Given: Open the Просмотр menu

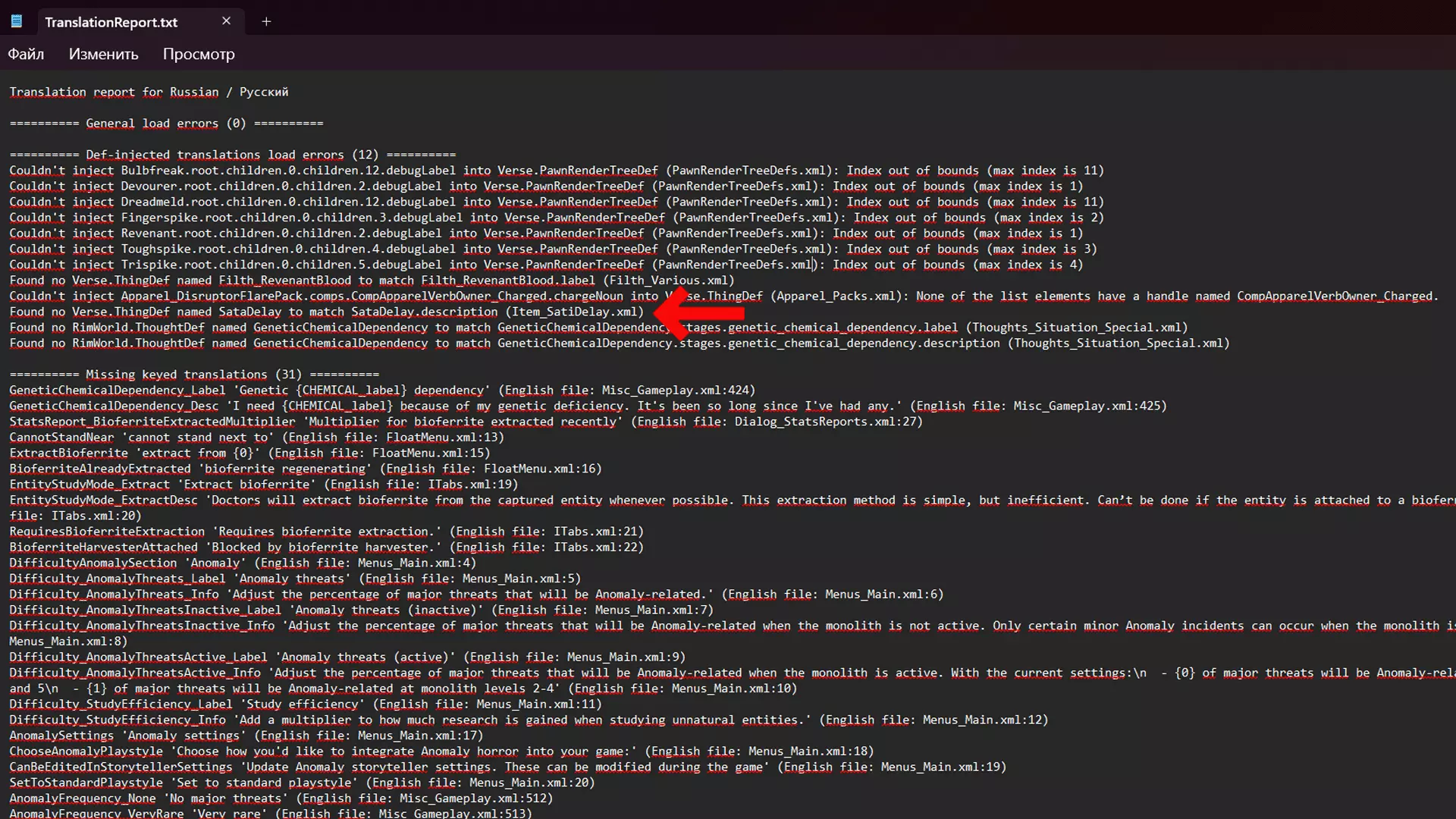Looking at the screenshot, I should [x=199, y=54].
